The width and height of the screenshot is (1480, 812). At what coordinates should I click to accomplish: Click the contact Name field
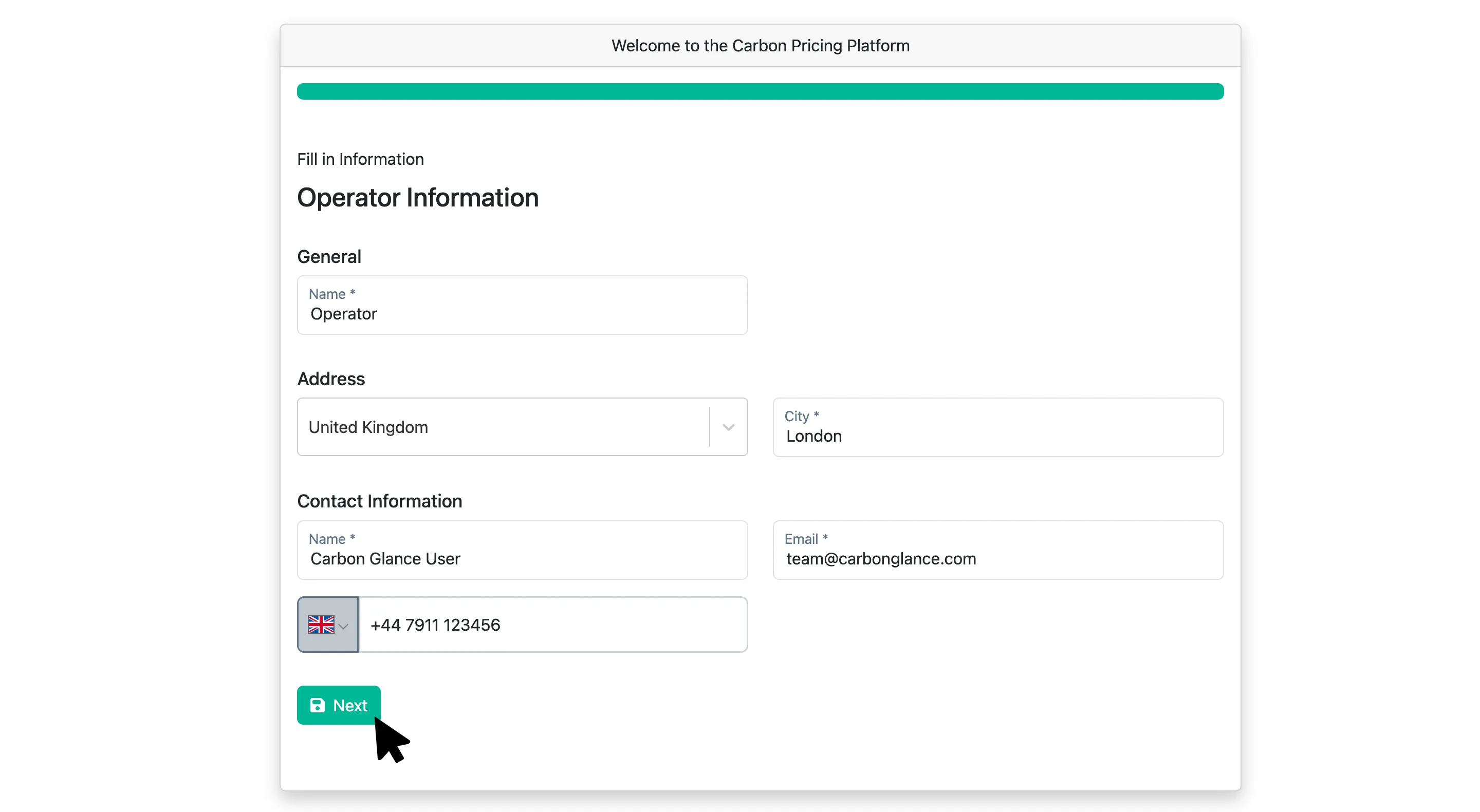coord(522,550)
